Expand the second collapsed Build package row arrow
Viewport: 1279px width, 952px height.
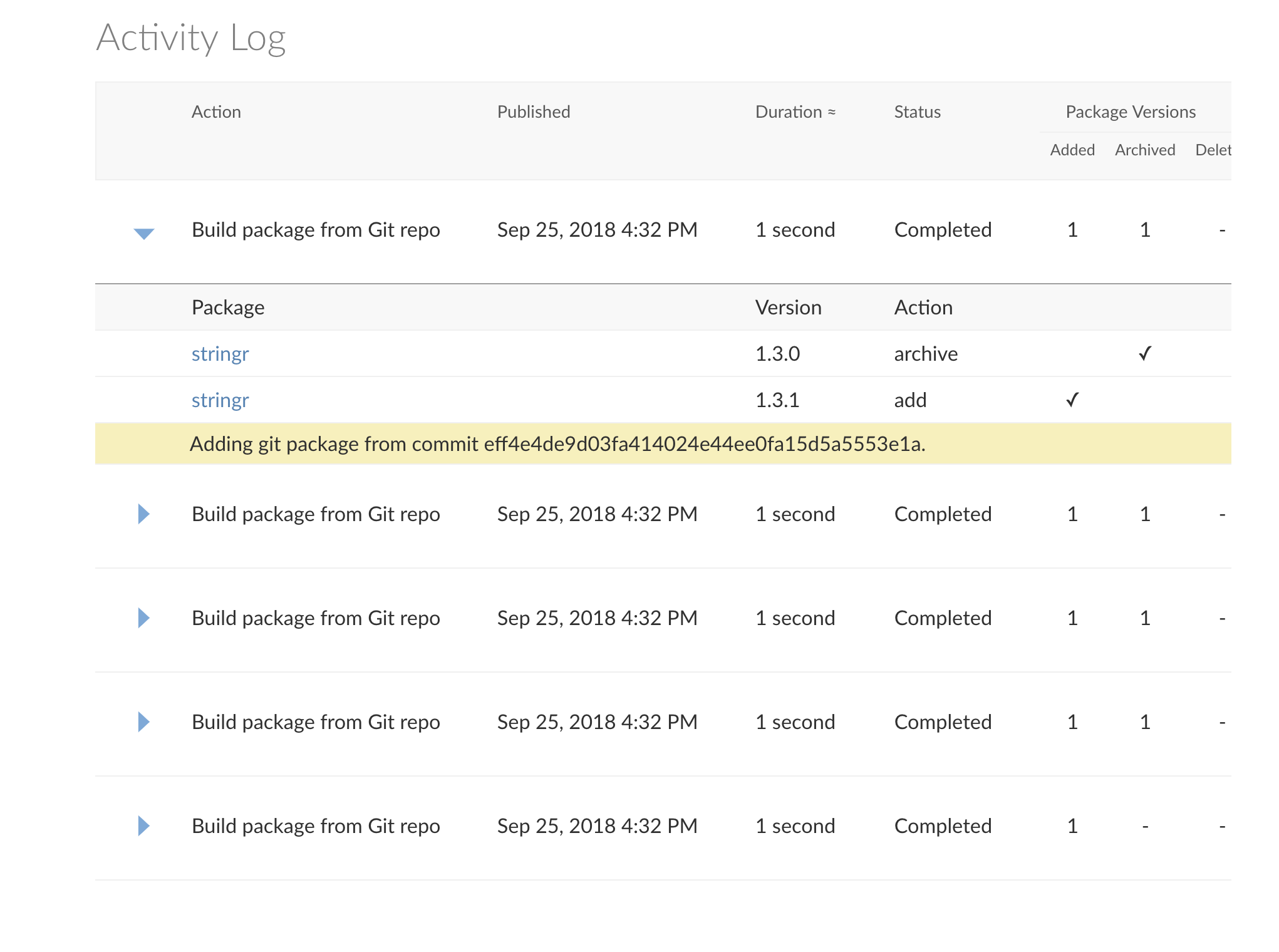pyautogui.click(x=143, y=618)
